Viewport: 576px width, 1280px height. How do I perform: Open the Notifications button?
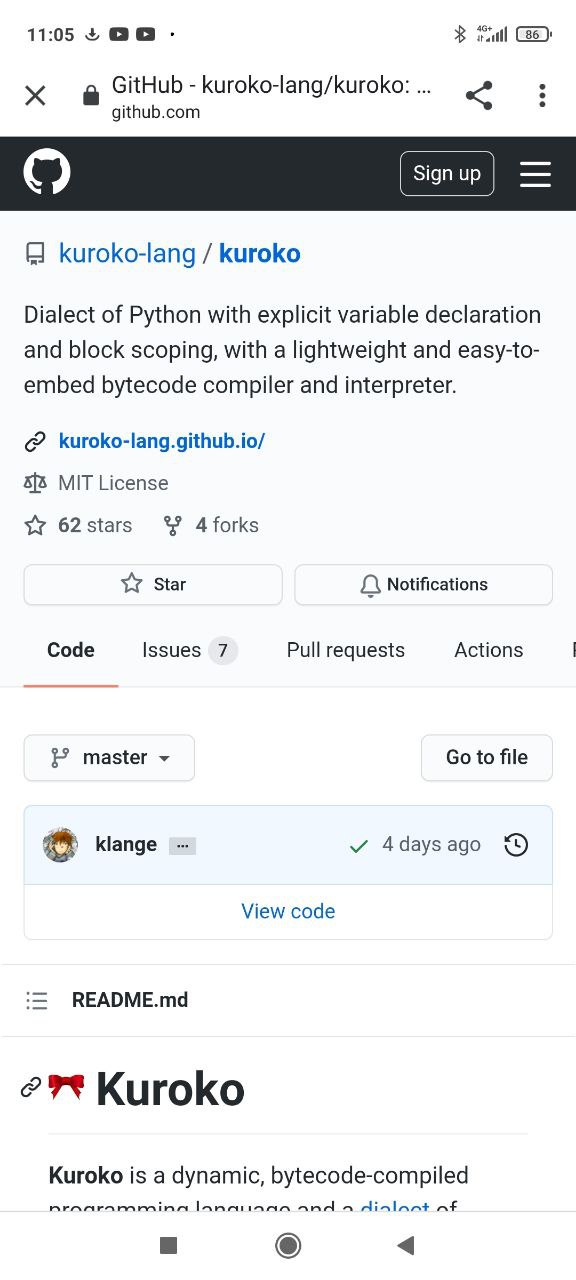[x=423, y=585]
